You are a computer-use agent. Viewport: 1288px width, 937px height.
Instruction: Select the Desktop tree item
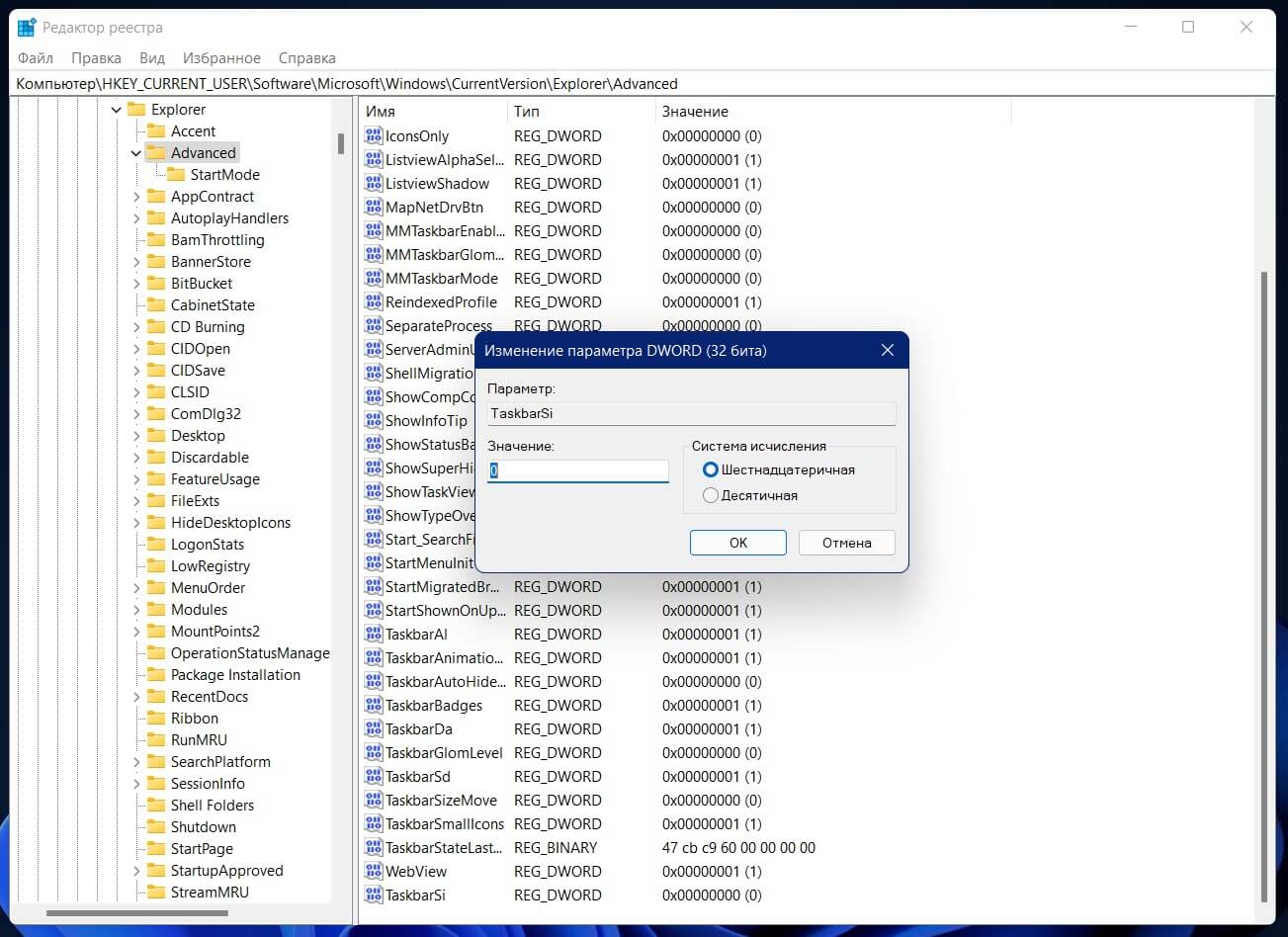click(198, 436)
